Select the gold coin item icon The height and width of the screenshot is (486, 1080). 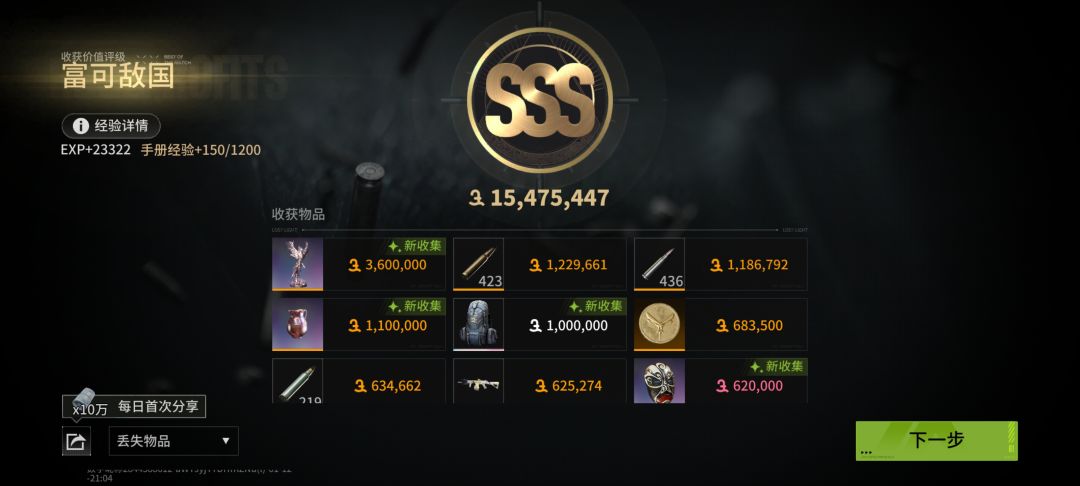click(659, 324)
